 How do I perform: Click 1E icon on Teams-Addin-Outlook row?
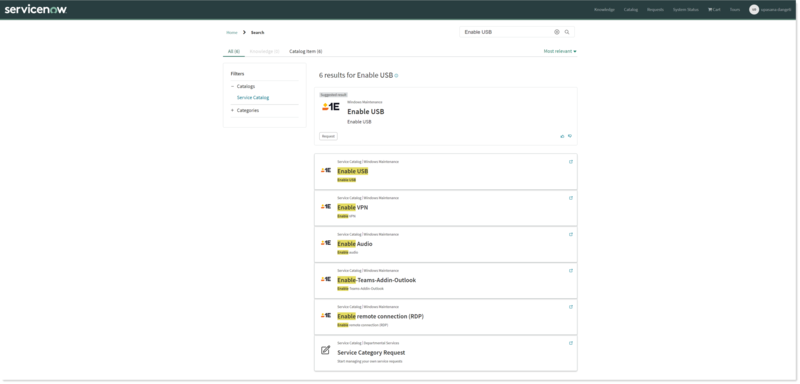[326, 279]
